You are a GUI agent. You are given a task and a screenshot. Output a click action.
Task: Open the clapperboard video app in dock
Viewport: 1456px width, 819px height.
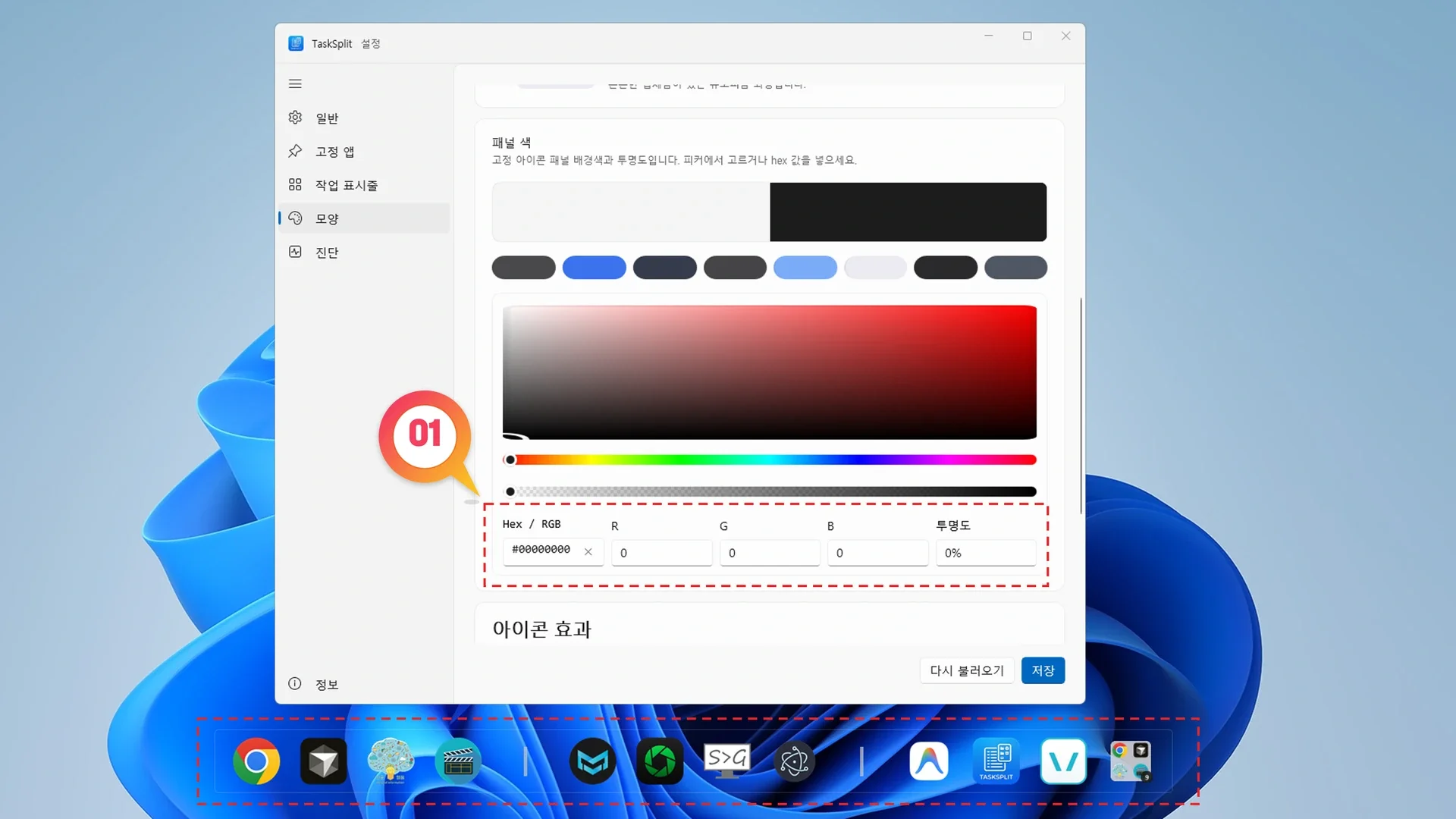pos(458,761)
